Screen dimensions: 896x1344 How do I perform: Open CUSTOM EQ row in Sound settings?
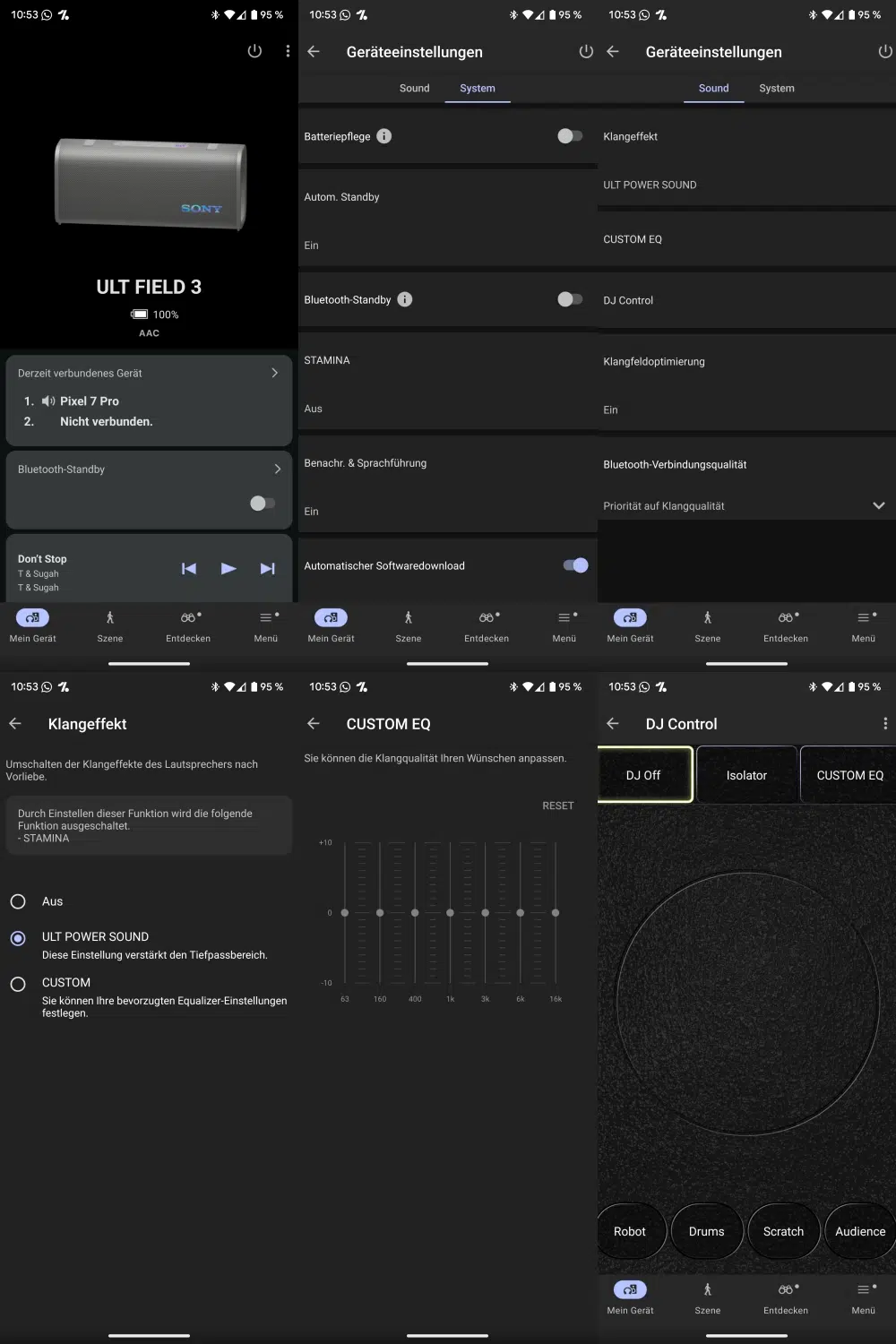pyautogui.click(x=746, y=239)
